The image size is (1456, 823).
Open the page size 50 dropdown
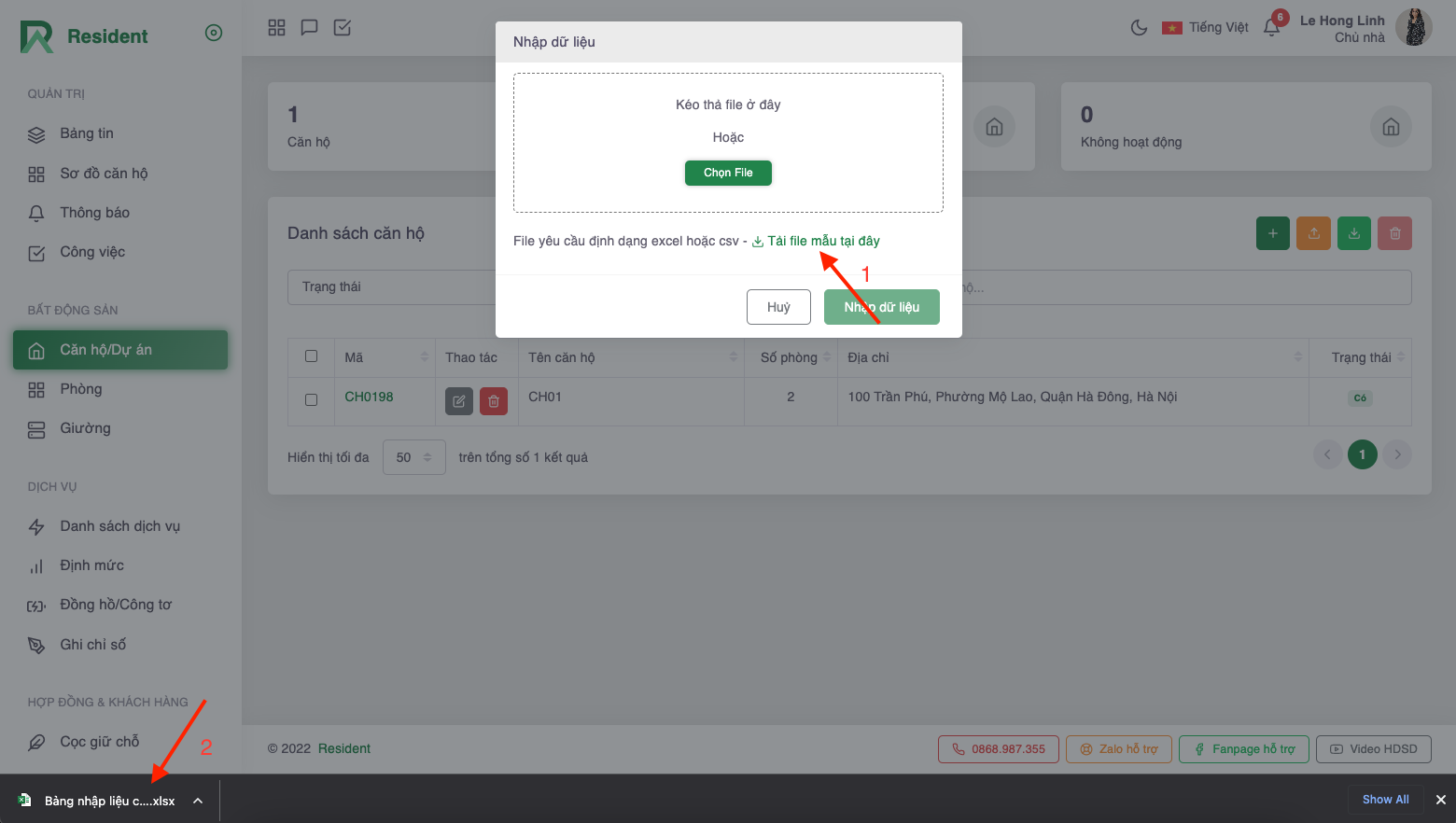coord(413,457)
